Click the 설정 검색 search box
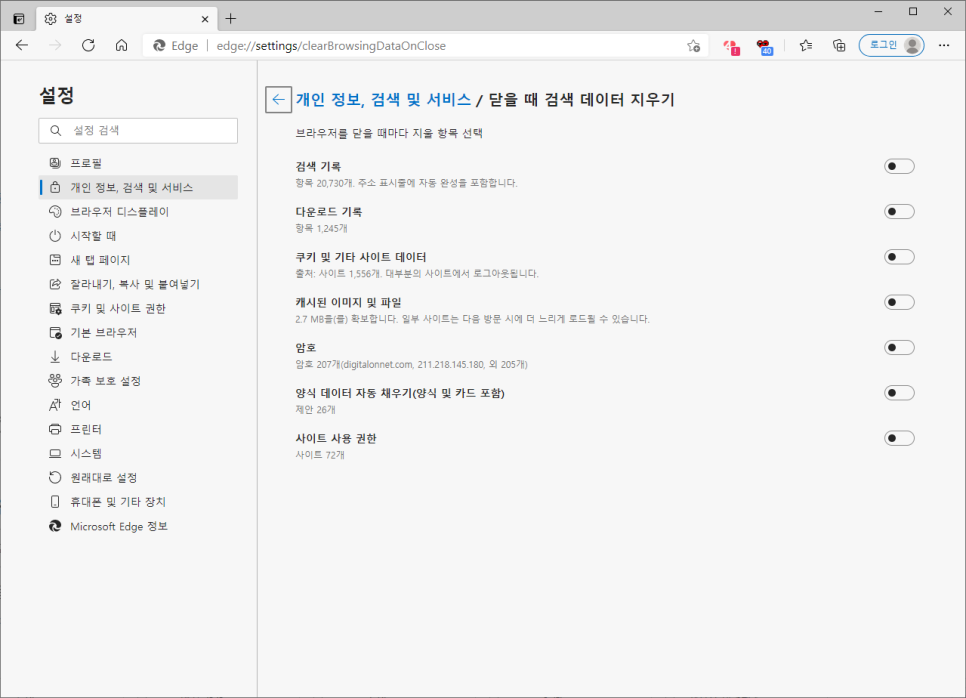Image resolution: width=966 pixels, height=698 pixels. pyautogui.click(x=138, y=131)
